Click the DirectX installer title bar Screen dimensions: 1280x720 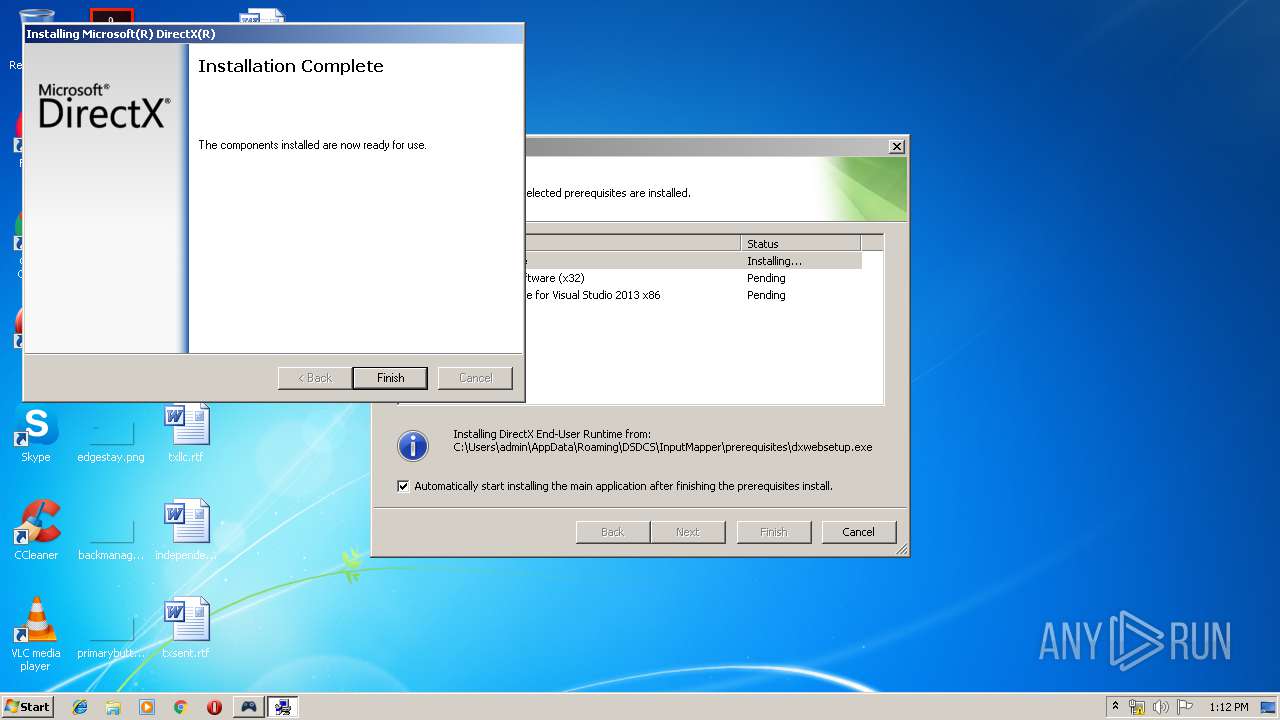point(273,34)
